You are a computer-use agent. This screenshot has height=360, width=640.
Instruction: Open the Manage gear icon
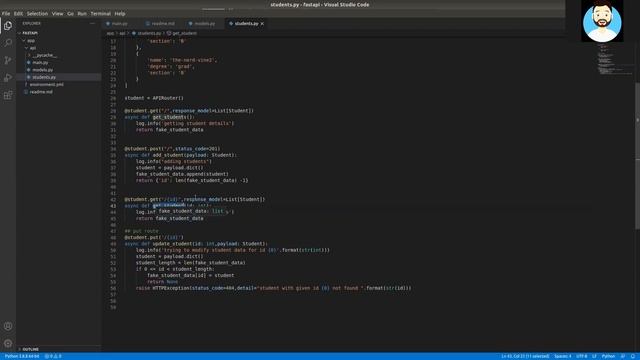tap(8, 343)
